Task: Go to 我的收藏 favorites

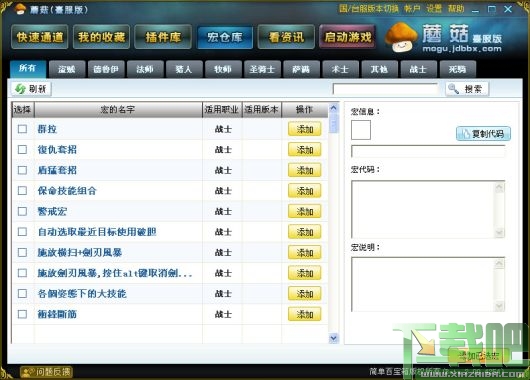Action: 101,37
